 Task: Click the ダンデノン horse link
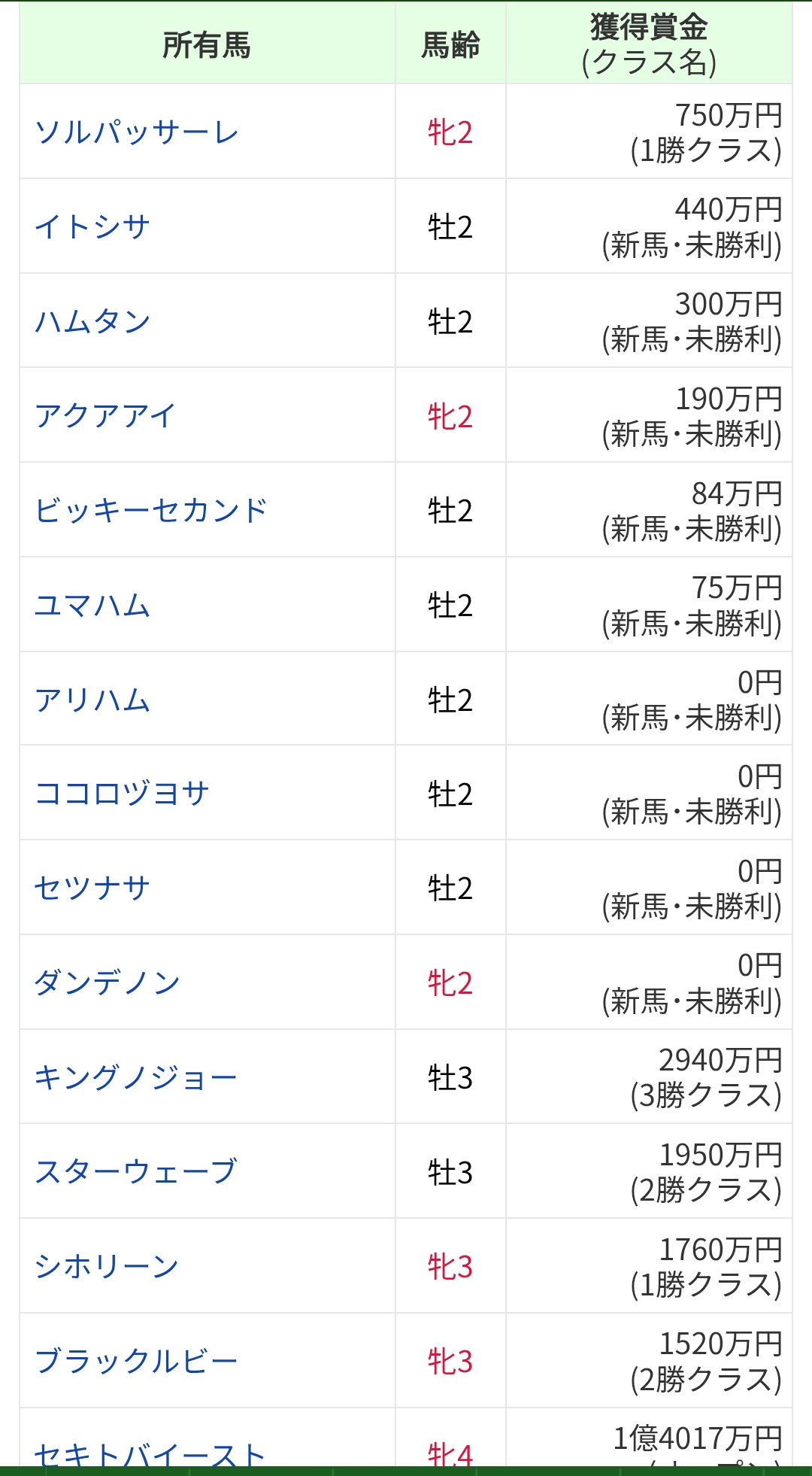pyautogui.click(x=107, y=982)
